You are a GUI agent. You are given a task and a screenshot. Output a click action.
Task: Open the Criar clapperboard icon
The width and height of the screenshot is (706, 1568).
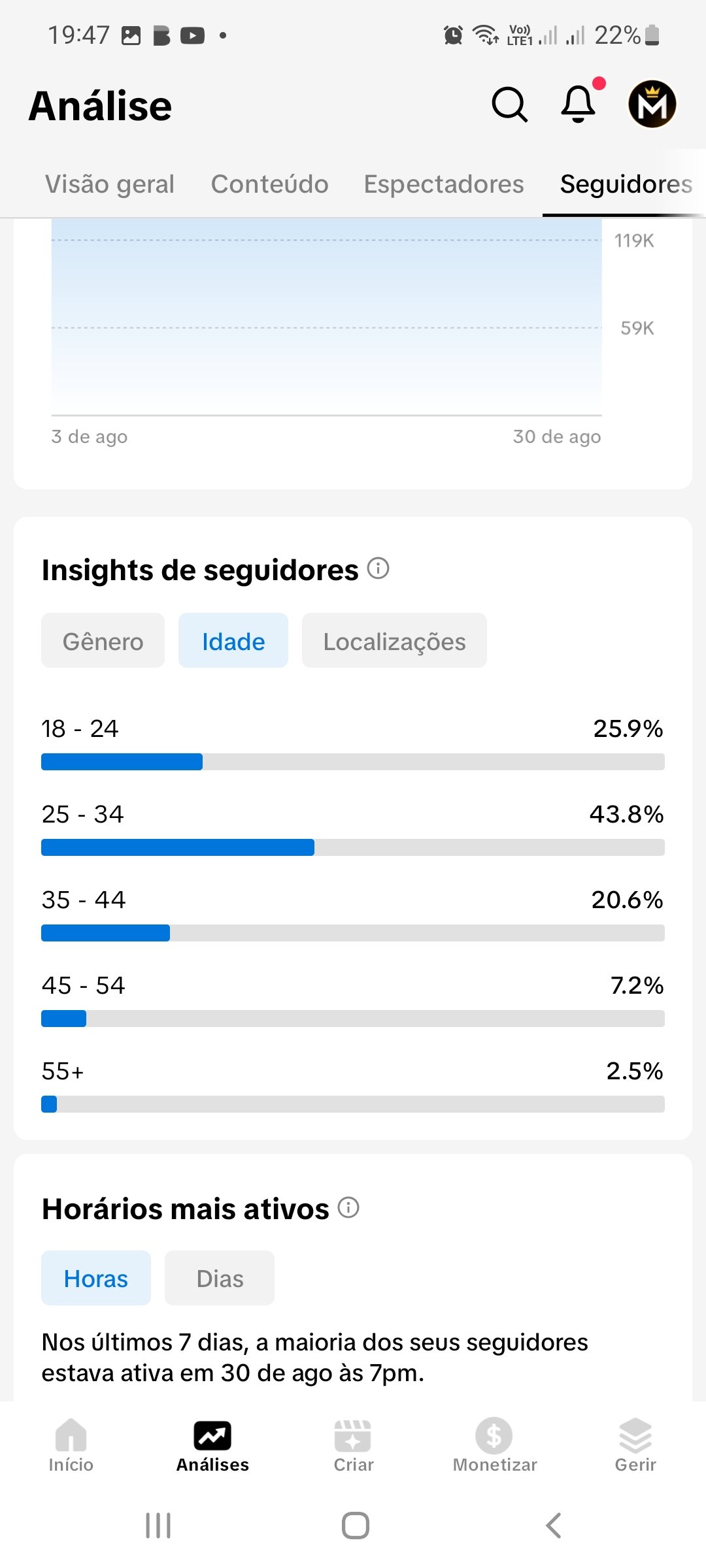353,1445
